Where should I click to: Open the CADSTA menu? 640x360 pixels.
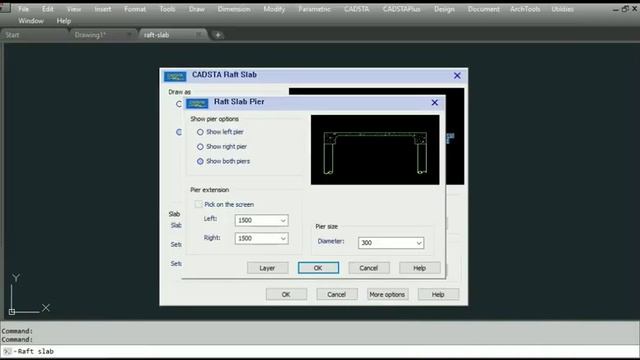(356, 9)
